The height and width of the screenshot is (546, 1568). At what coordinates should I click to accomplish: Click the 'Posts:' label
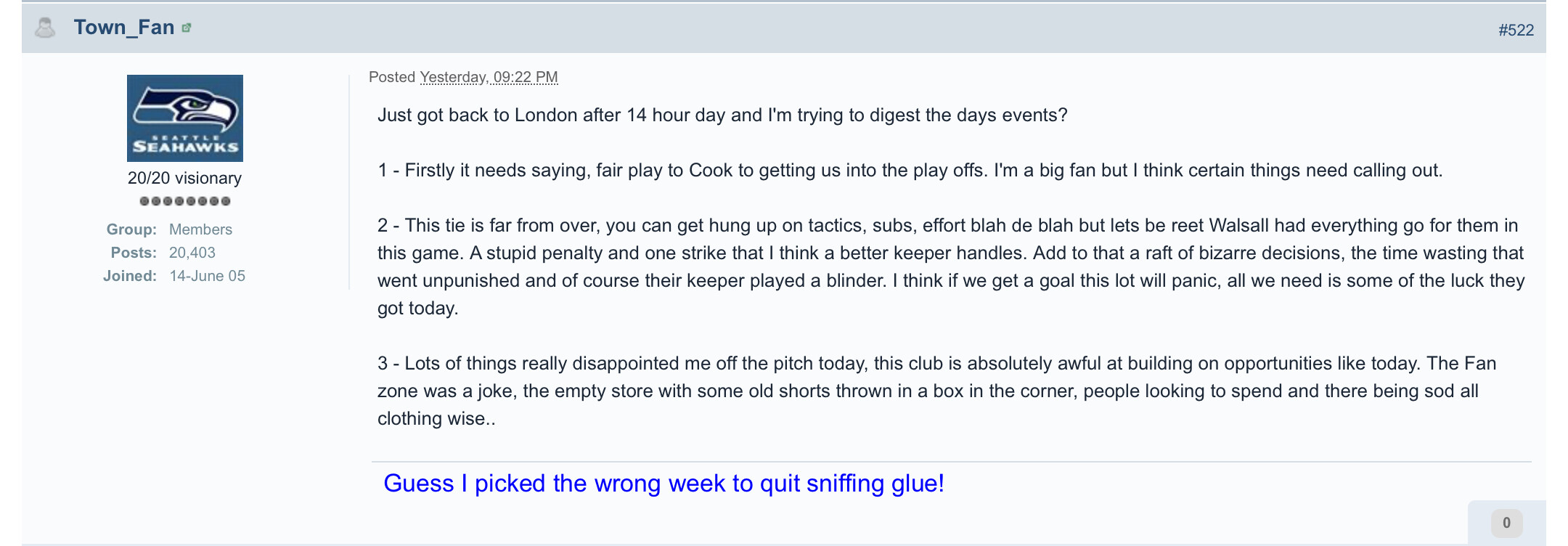point(134,253)
